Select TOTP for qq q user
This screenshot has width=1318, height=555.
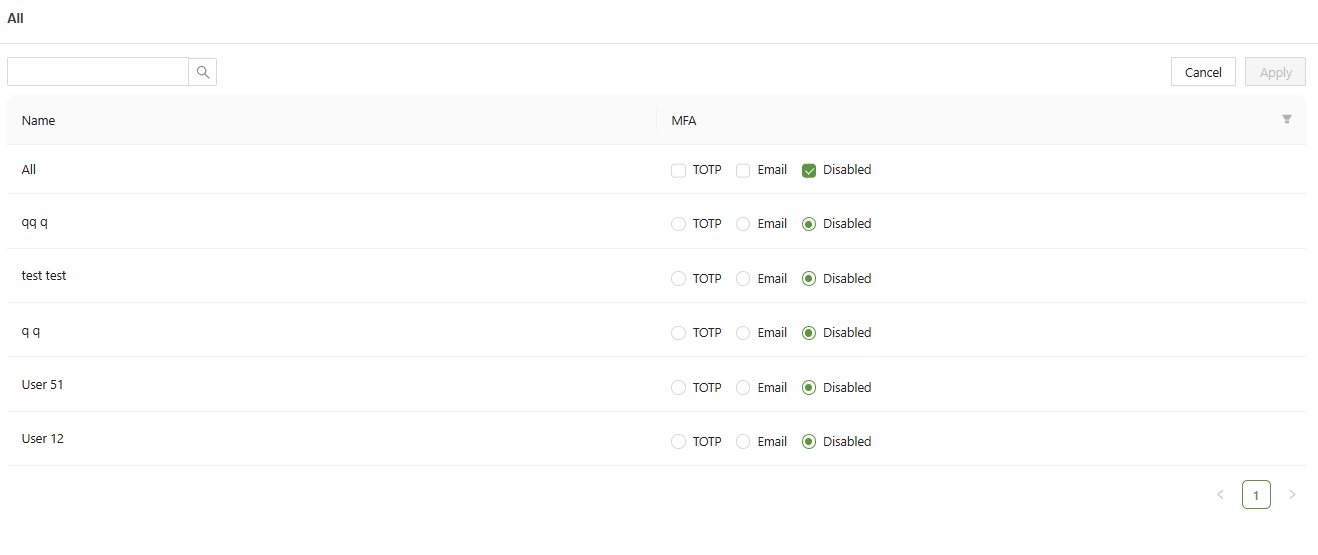(x=679, y=224)
